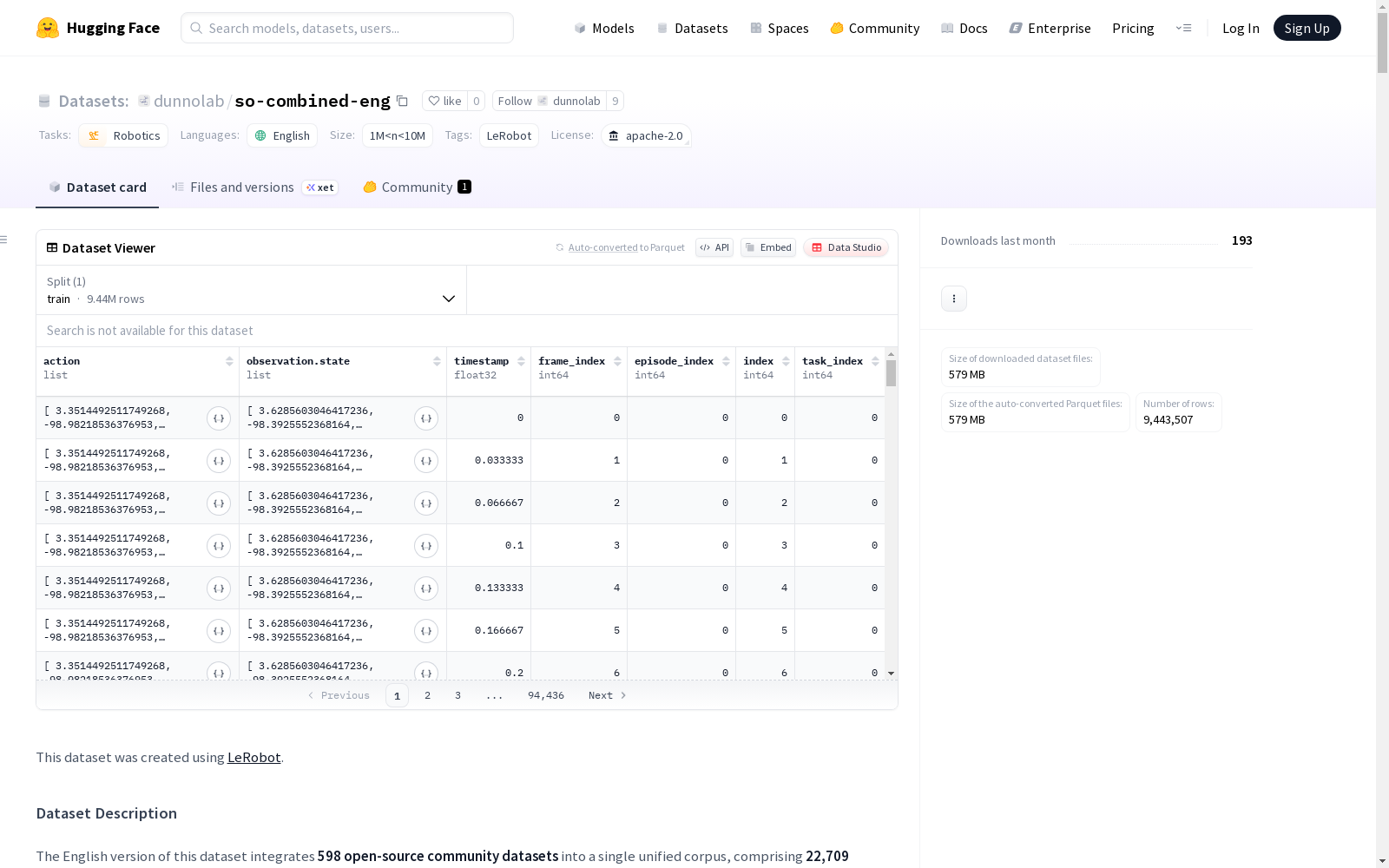Jump to last page 94,436
1389x868 pixels.
546,695
